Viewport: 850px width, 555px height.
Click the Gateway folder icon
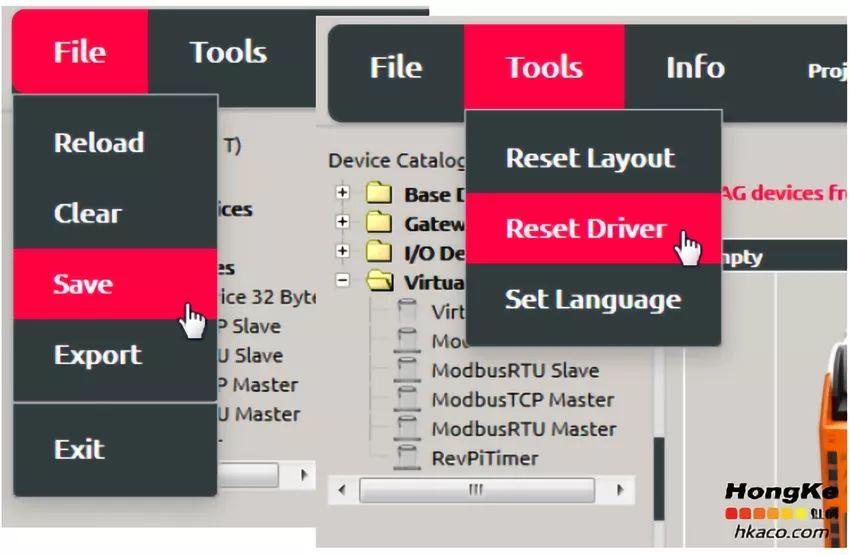(x=379, y=222)
